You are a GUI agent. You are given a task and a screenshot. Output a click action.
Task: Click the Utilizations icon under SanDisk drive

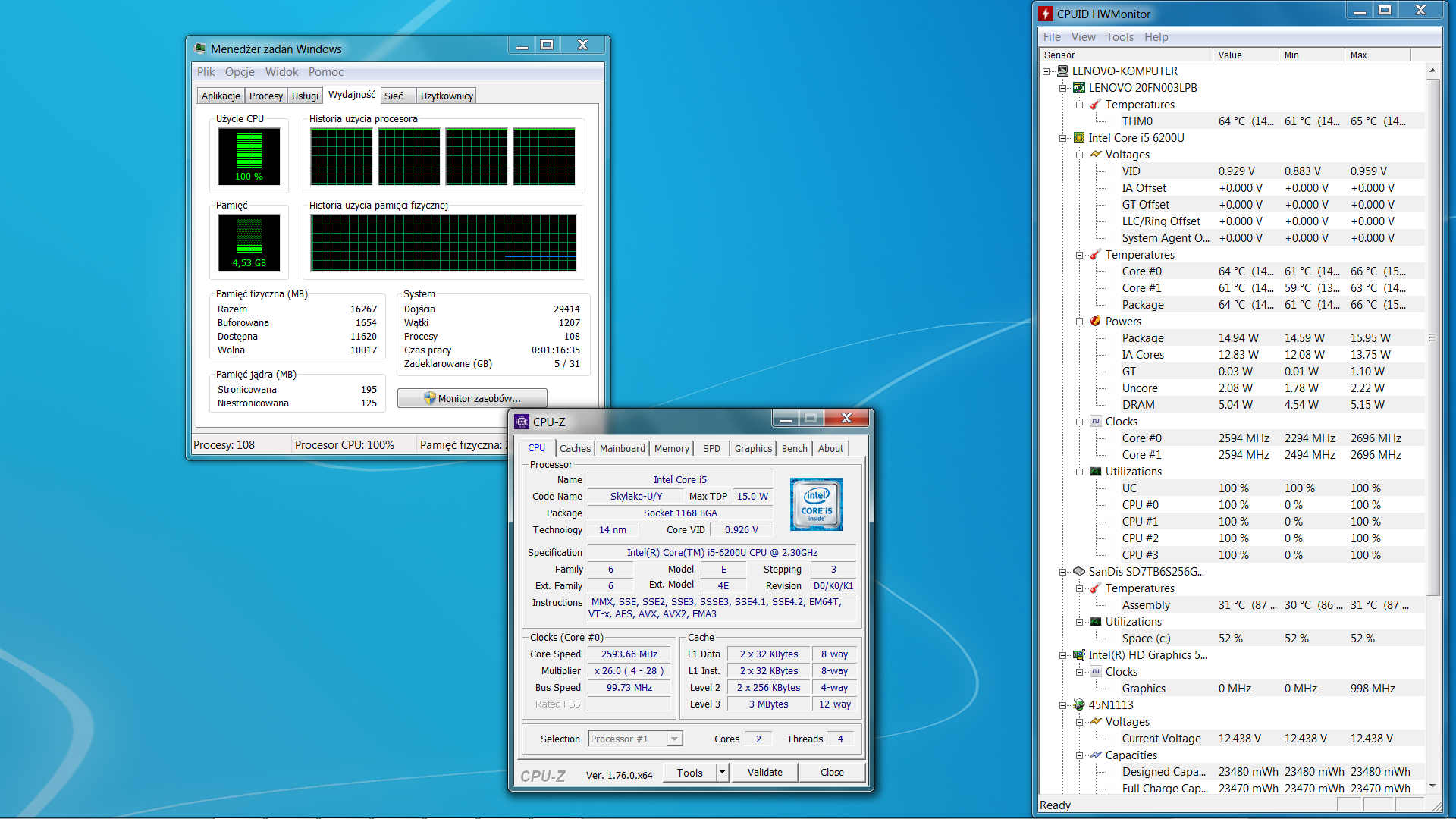click(1096, 622)
